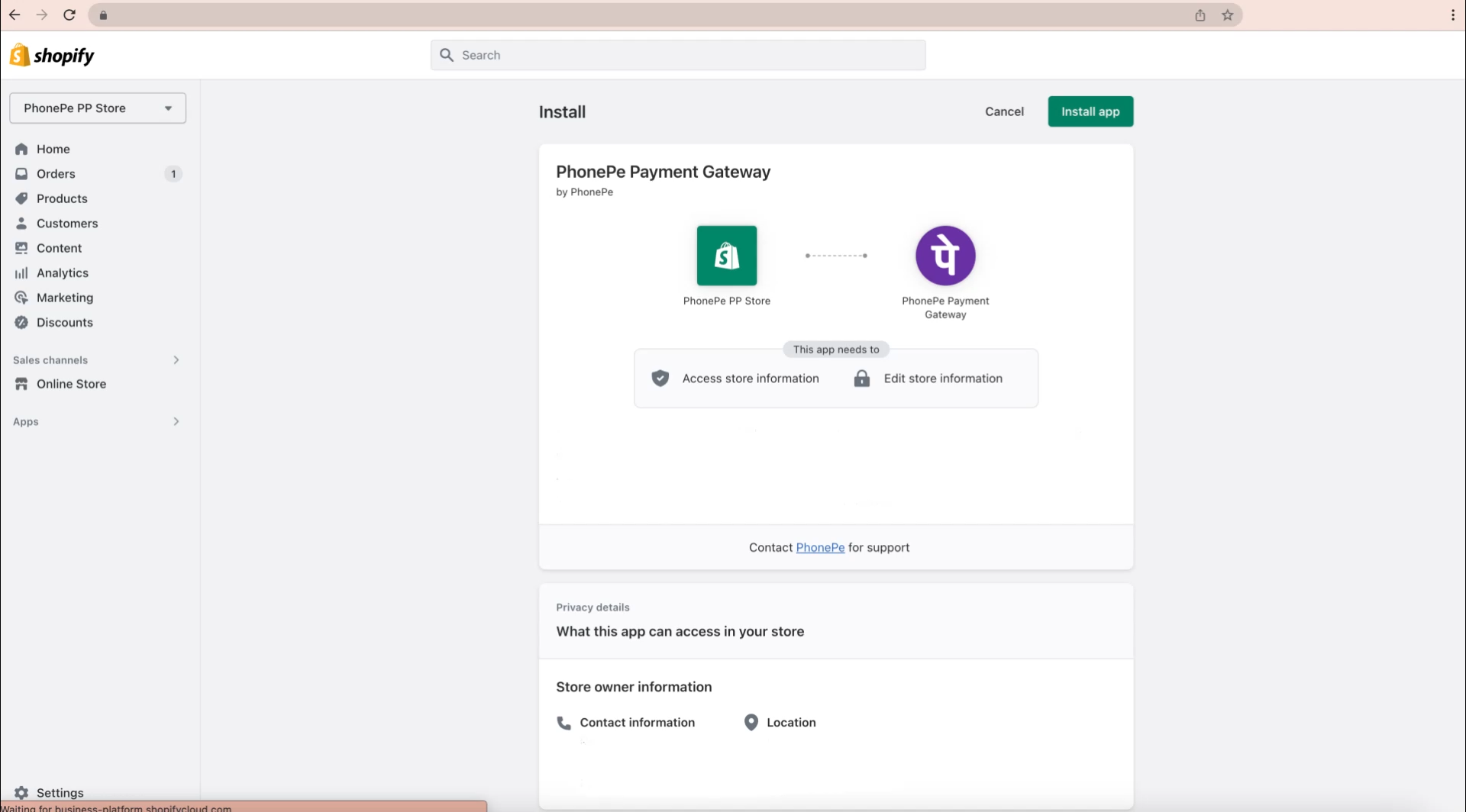Viewport: 1466px width, 812px height.
Task: Bookmark this page with star icon
Action: pos(1227,15)
